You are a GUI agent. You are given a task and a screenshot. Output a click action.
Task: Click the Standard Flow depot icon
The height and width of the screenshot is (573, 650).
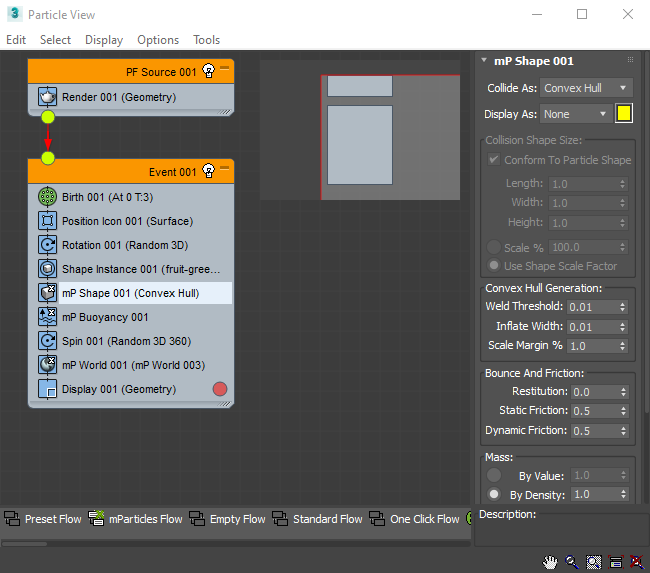(280, 519)
